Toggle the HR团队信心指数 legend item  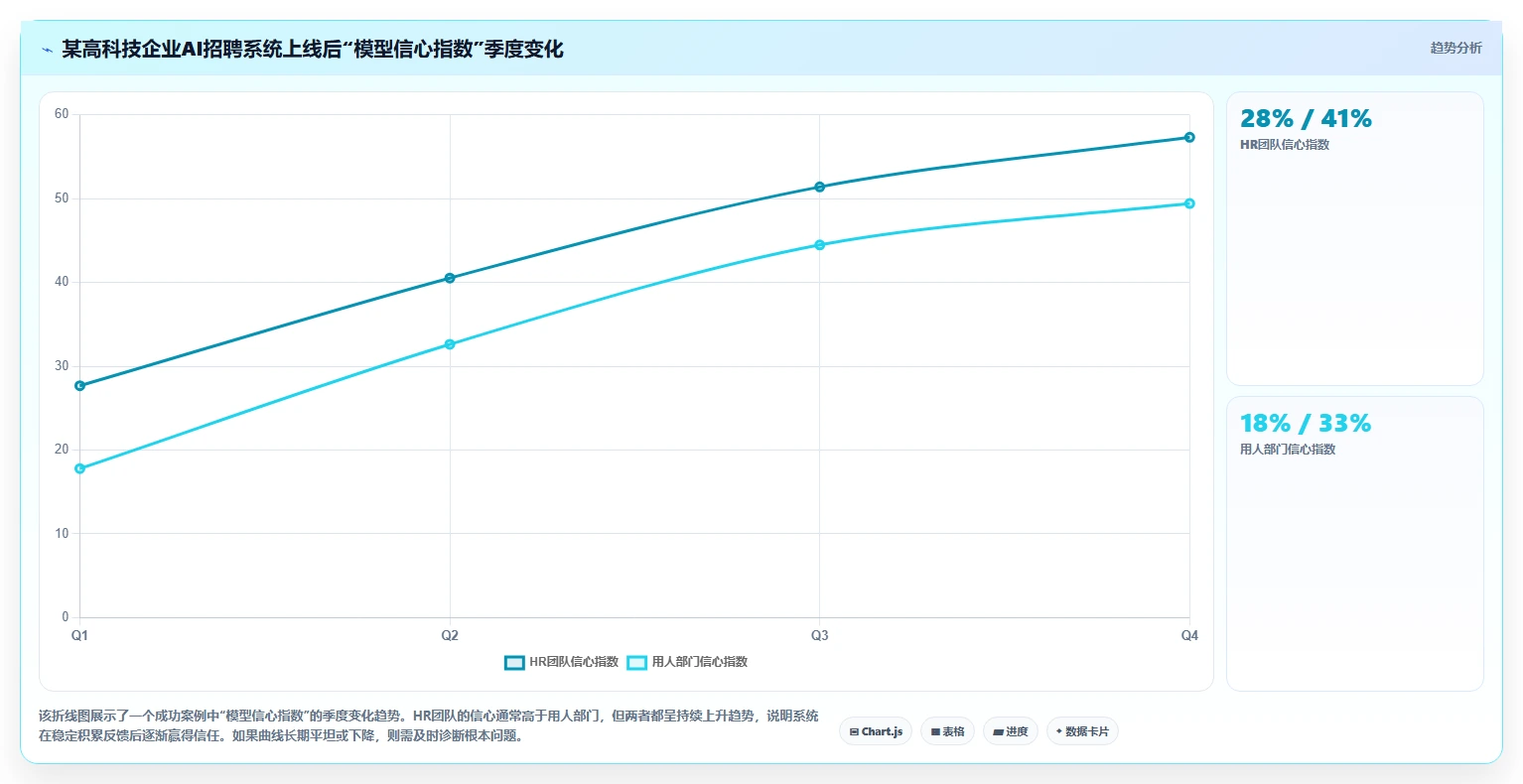[561, 662]
